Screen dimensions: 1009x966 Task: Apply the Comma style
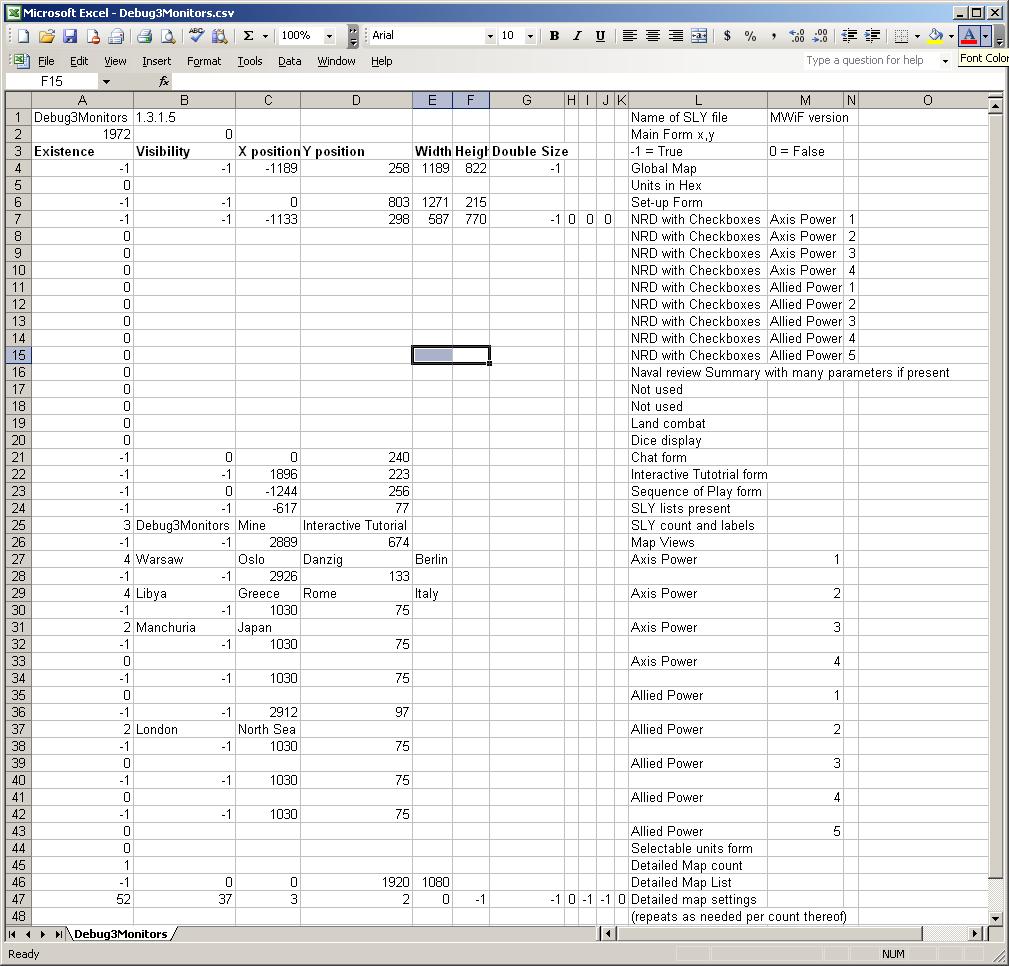[773, 36]
